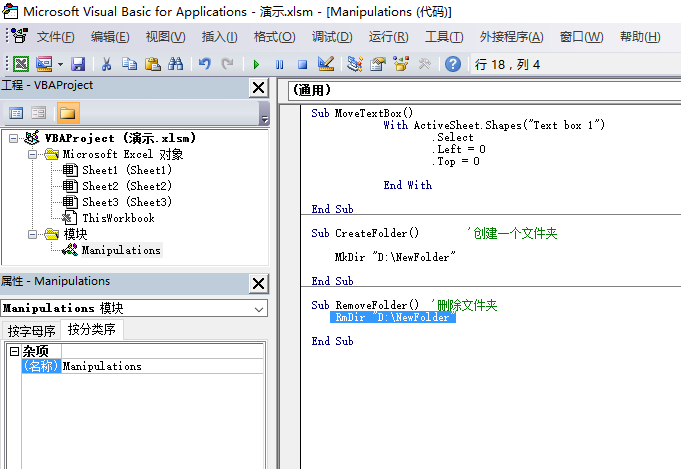Image resolution: width=681 pixels, height=469 pixels.
Task: Click the MkDir "D:\NewFolder" code line
Action: tap(395, 257)
